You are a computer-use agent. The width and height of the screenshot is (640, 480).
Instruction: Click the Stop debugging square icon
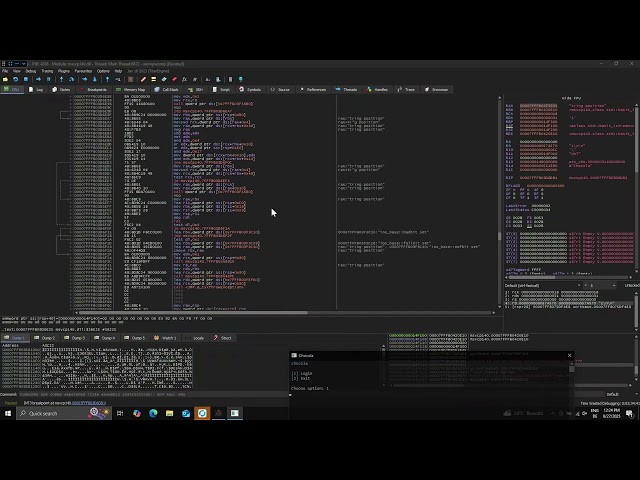[x=26, y=79]
